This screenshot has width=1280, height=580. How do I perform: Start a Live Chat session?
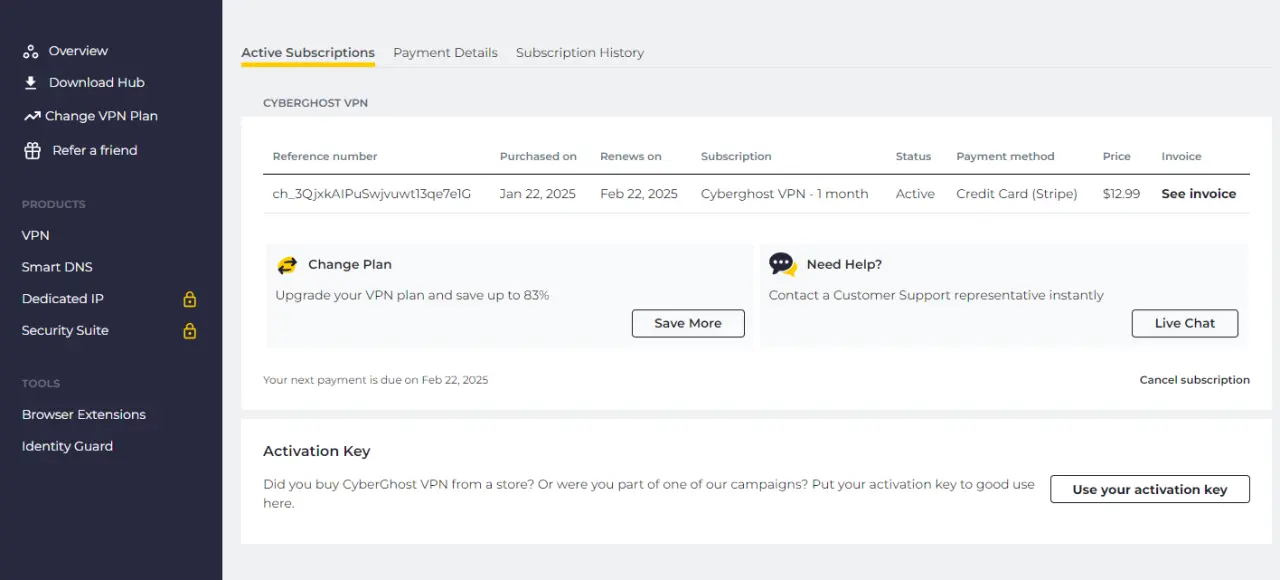coord(1185,323)
